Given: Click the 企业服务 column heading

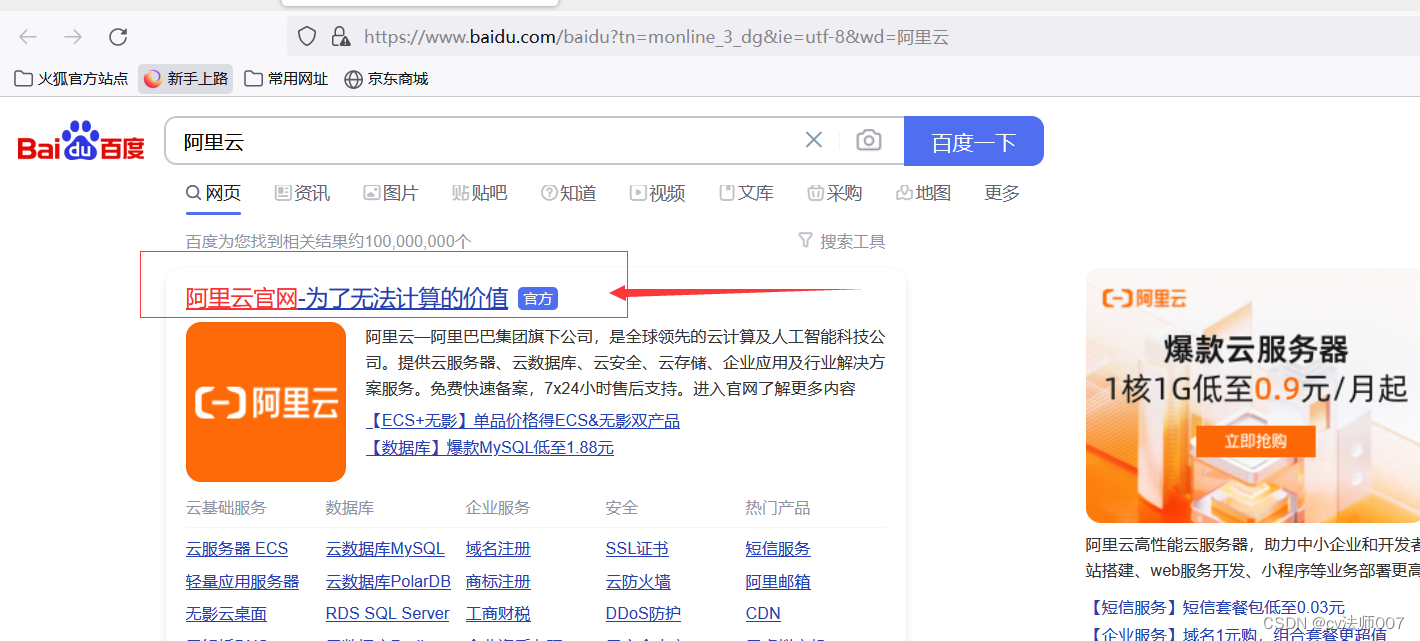Looking at the screenshot, I should click(498, 508).
